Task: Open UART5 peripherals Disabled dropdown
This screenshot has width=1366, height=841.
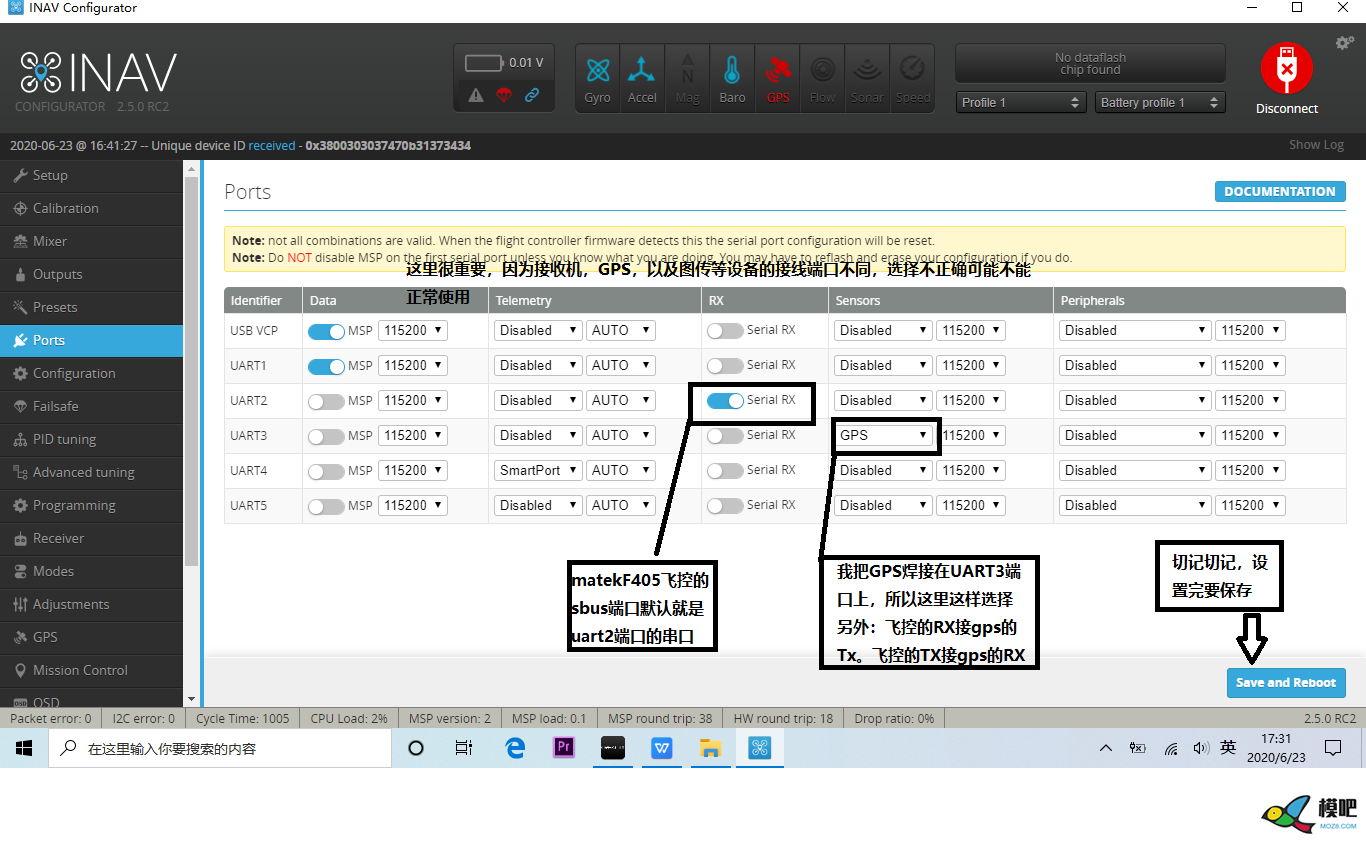Action: pyautogui.click(x=1135, y=505)
